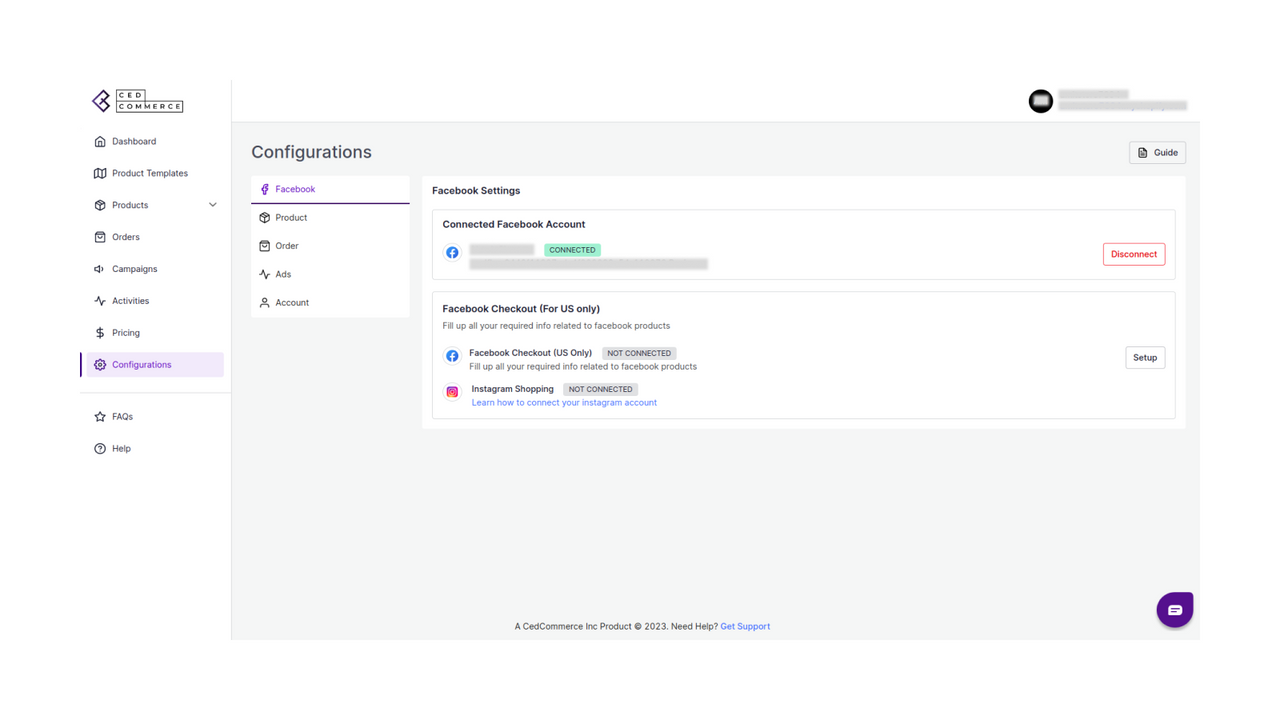Image resolution: width=1280 pixels, height=720 pixels.
Task: Open the CedCommerce logo home link
Action: pos(137,101)
